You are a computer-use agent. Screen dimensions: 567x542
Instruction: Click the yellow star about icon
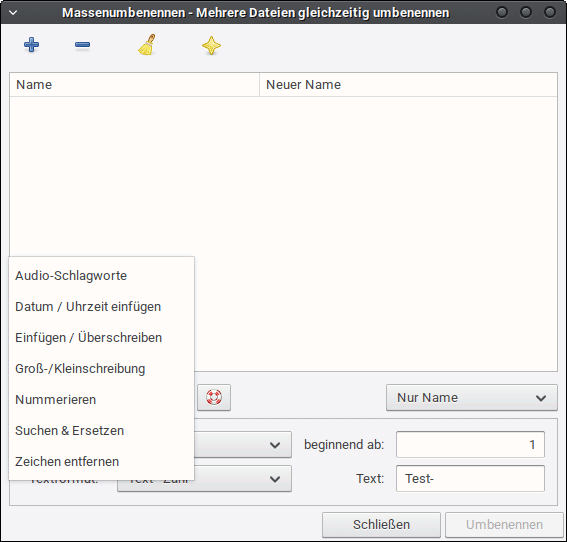(x=211, y=46)
